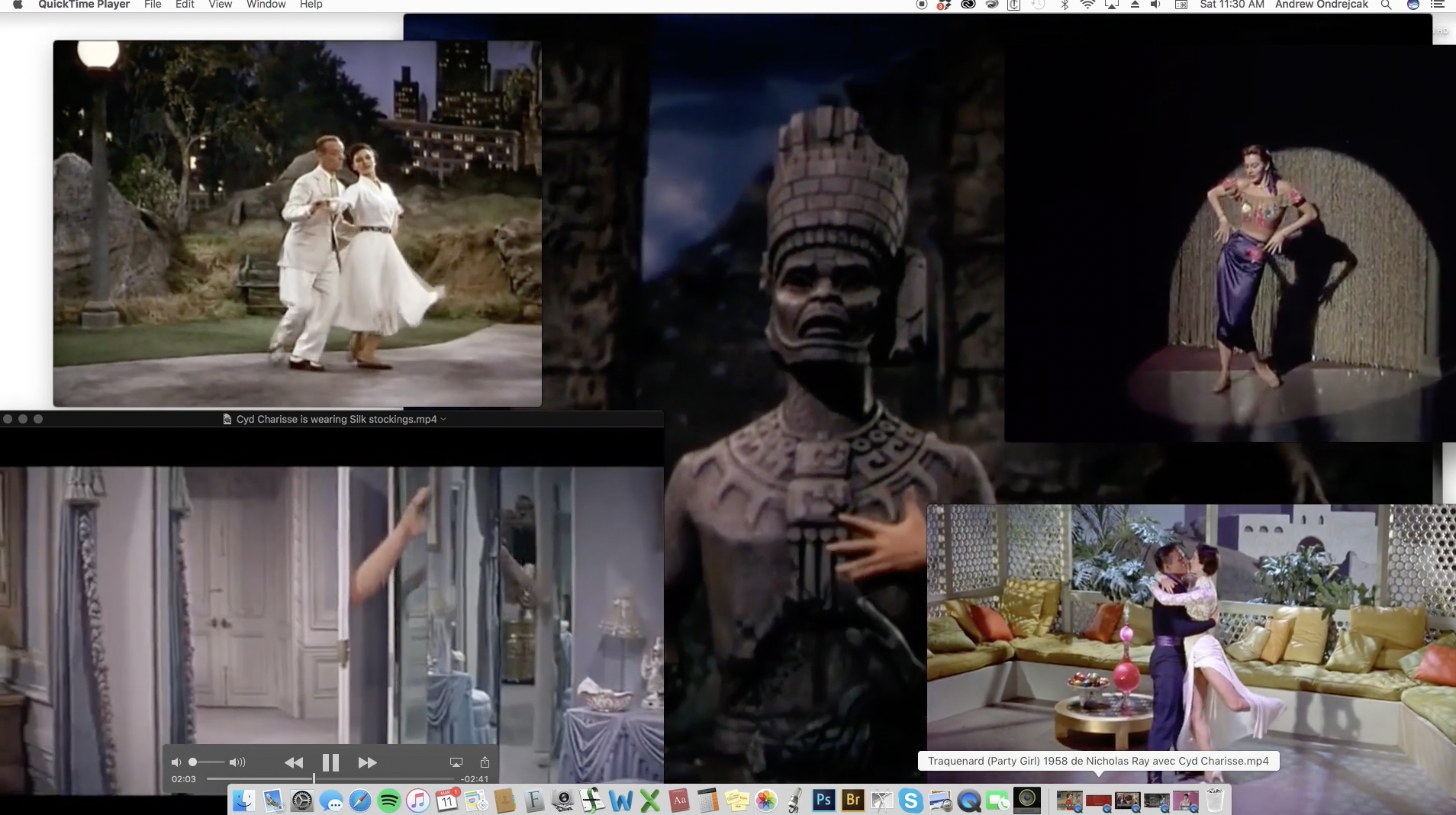Open Notification Center

click(x=1438, y=5)
